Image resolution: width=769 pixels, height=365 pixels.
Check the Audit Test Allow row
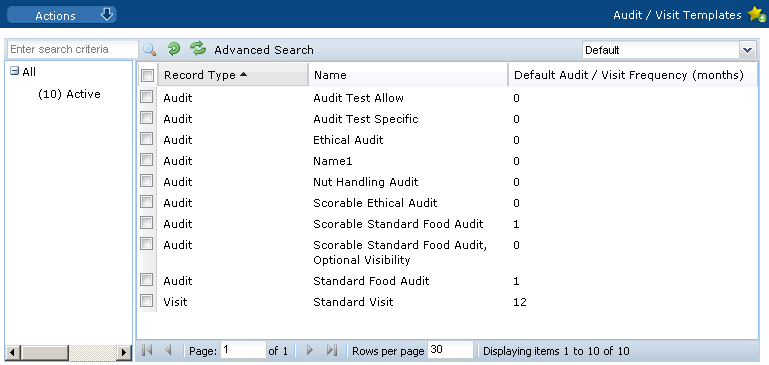pos(147,97)
